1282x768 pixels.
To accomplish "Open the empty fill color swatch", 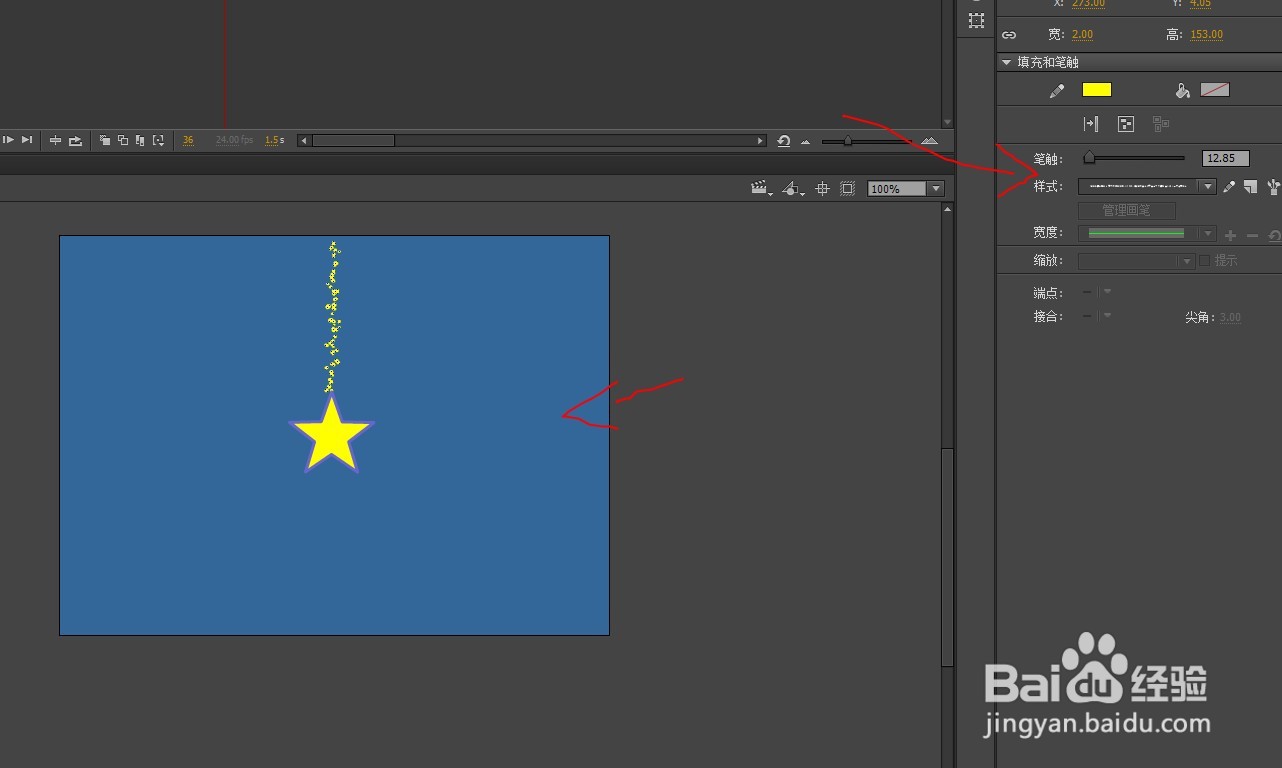I will (x=1215, y=90).
